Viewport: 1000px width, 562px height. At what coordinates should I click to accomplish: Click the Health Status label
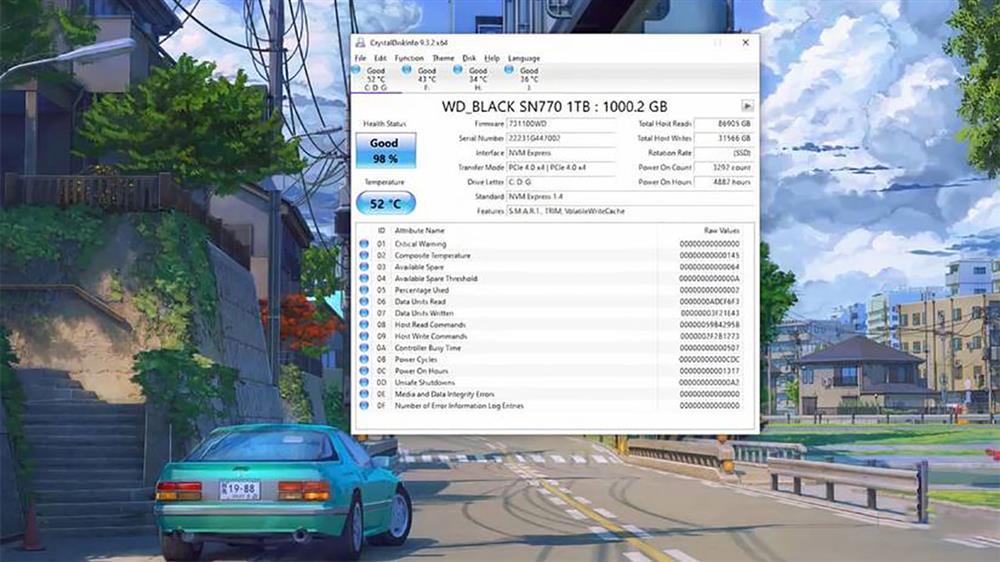click(385, 124)
